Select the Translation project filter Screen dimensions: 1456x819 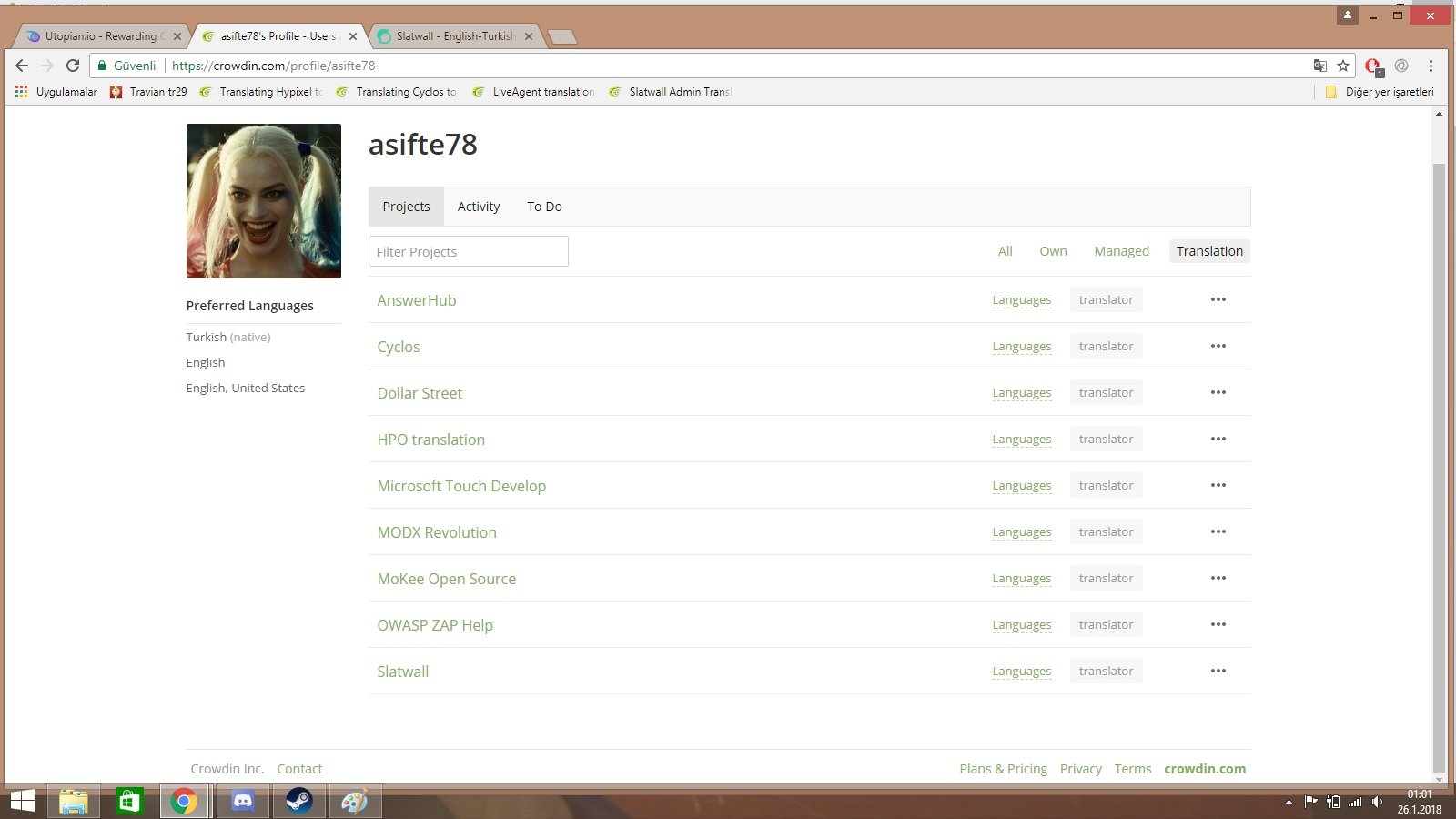1209,251
